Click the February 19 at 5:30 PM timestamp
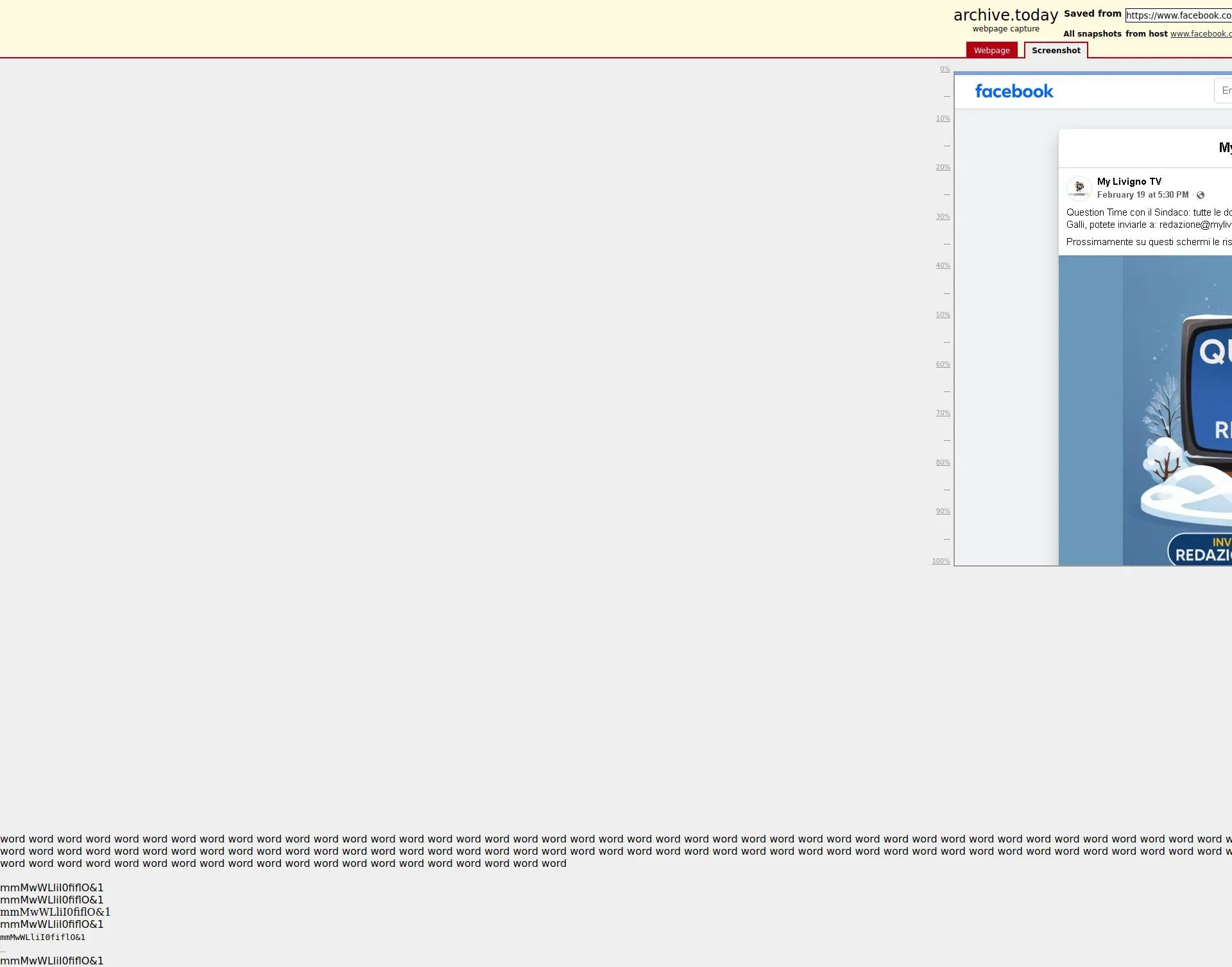The height and width of the screenshot is (967, 1232). pyautogui.click(x=1142, y=195)
